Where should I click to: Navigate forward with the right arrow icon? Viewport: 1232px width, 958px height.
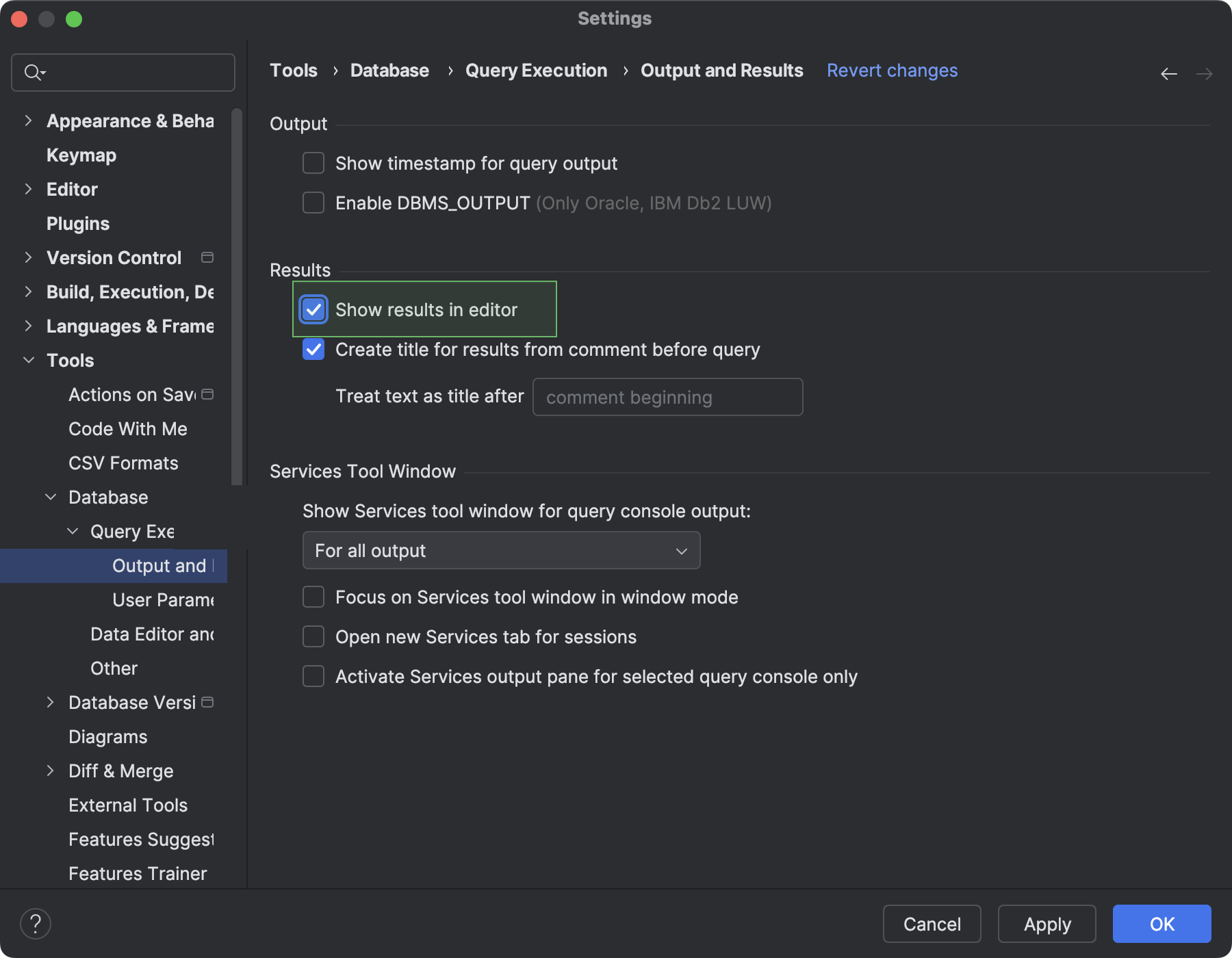(1205, 73)
